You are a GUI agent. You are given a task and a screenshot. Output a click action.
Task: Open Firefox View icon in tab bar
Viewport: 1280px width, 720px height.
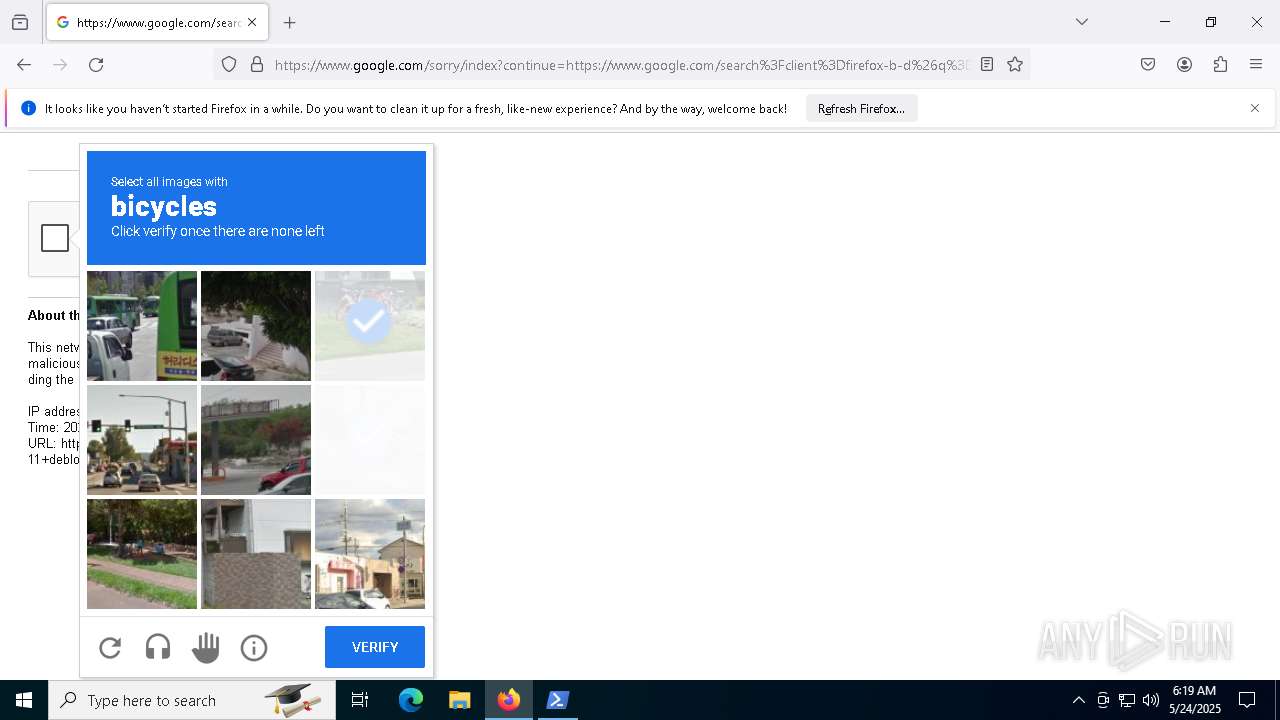20,22
